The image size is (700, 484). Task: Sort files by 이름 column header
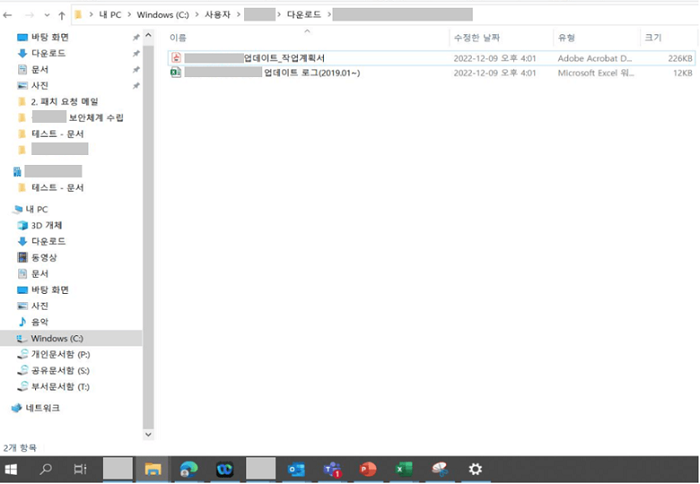pos(178,38)
